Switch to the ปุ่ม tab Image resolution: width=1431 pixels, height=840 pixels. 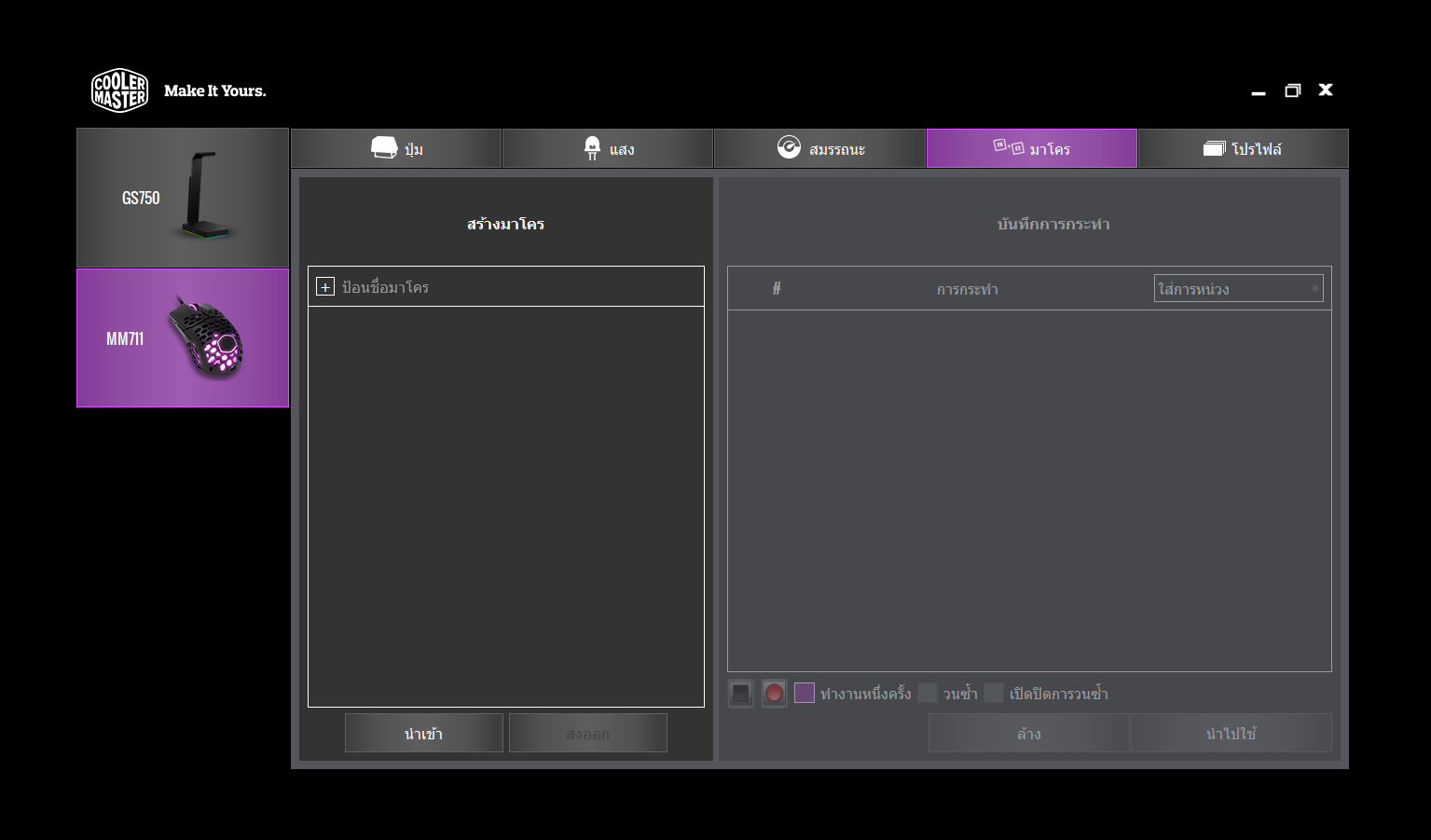coord(396,148)
